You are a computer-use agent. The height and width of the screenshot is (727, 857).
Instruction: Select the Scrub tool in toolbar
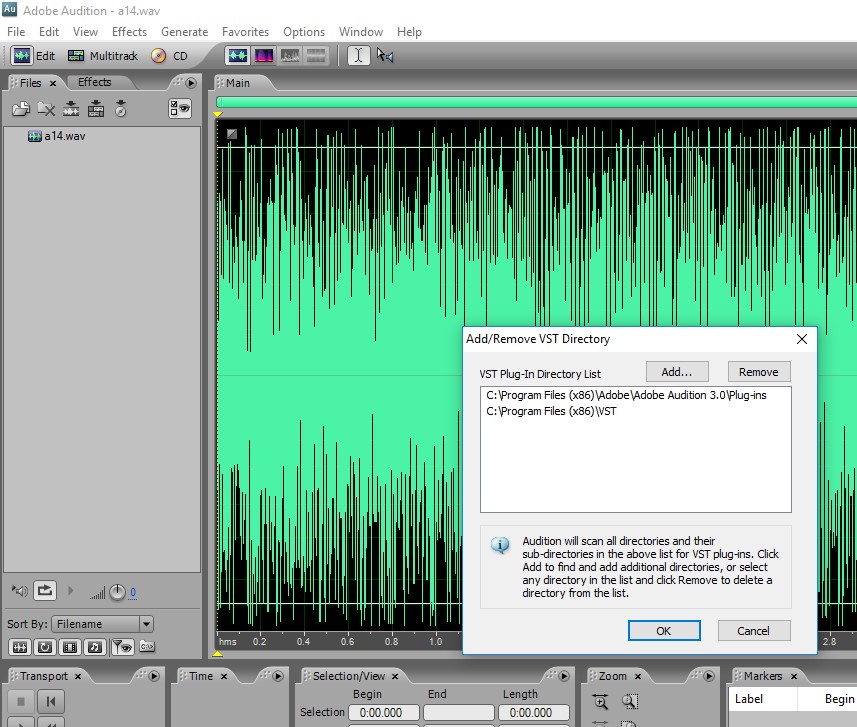(385, 56)
